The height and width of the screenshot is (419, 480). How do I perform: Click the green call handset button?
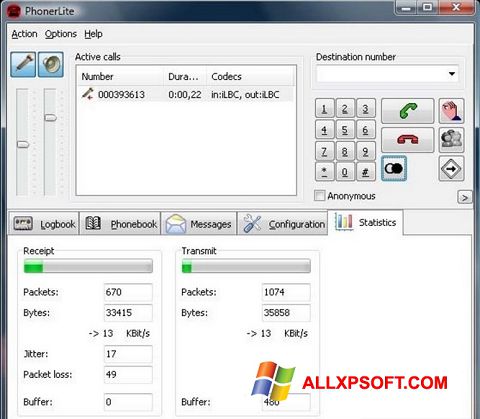coord(408,111)
